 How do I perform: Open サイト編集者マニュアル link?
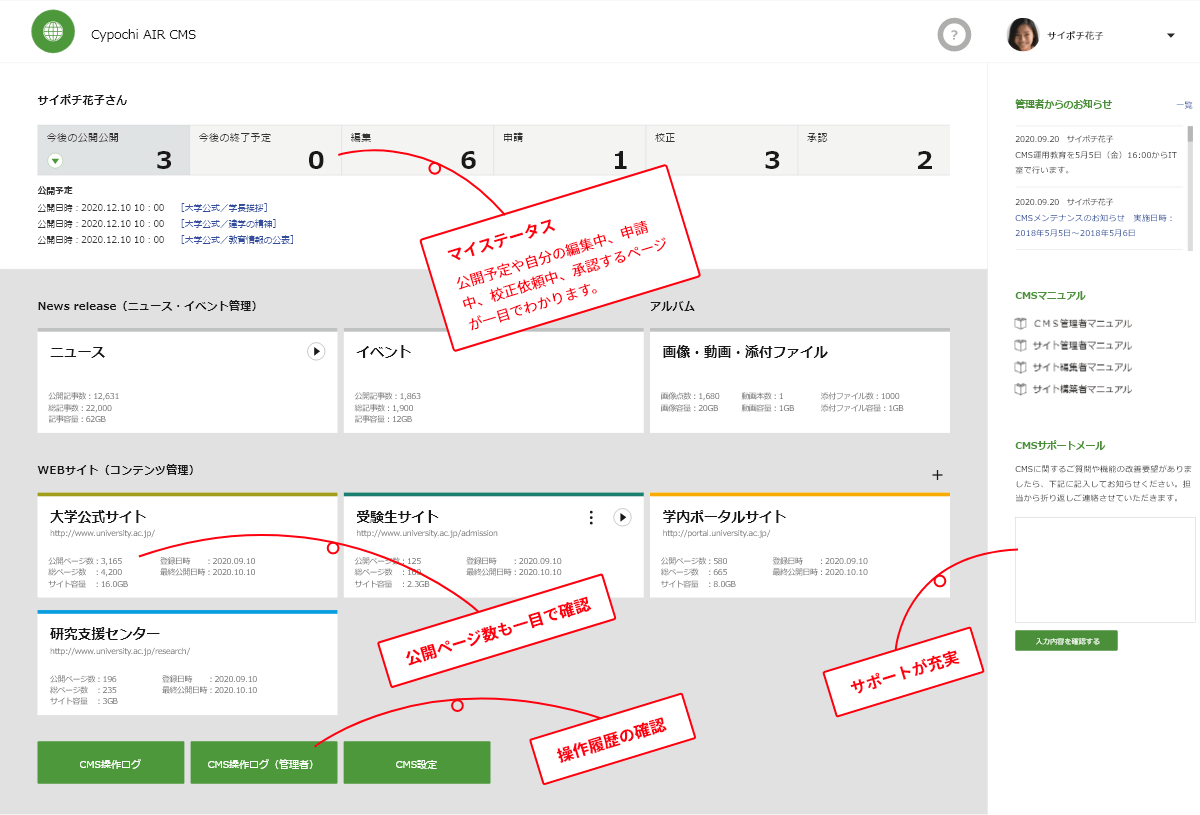1083,368
